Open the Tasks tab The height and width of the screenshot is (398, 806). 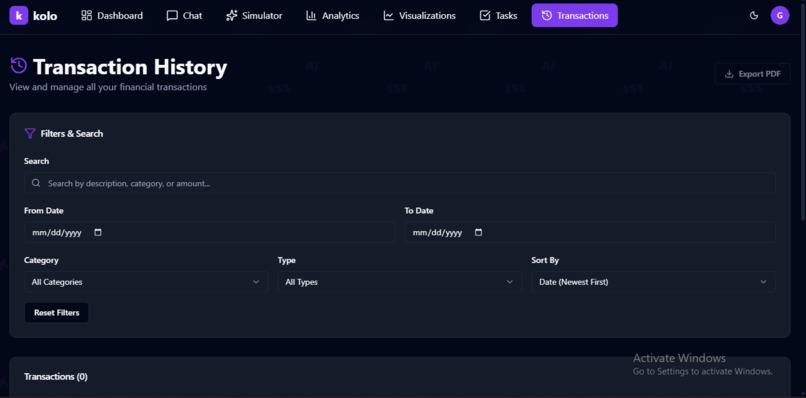498,15
